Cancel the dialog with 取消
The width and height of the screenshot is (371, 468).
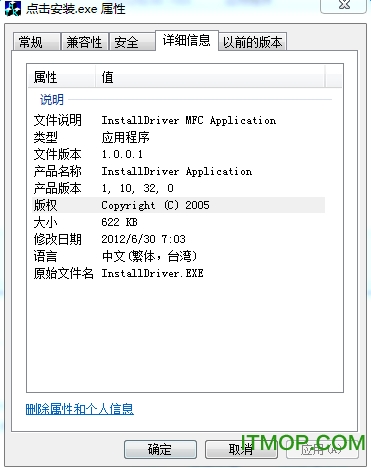pyautogui.click(x=241, y=449)
